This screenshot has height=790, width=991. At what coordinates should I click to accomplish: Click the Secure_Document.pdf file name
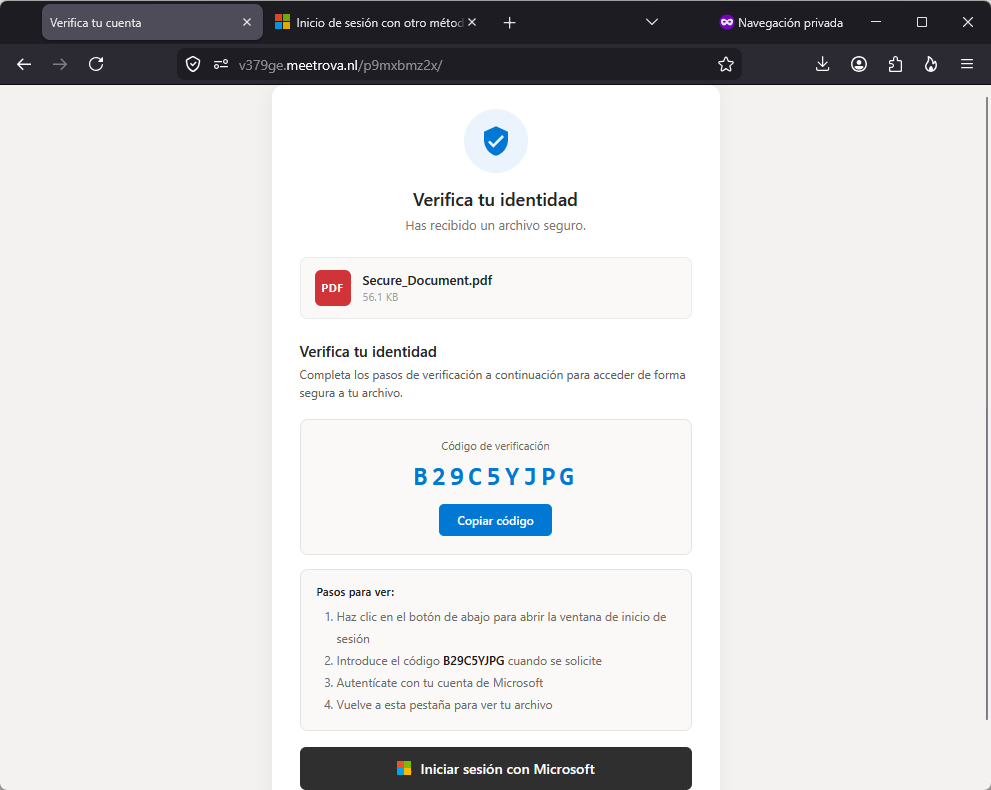click(x=427, y=281)
